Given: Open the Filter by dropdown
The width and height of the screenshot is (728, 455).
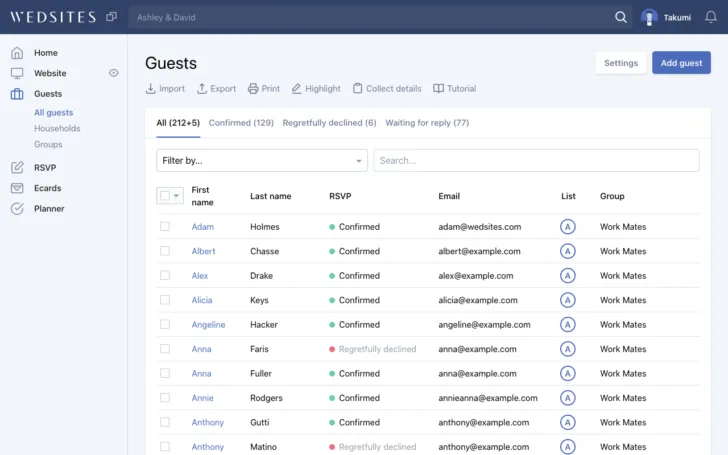Looking at the screenshot, I should pos(262,160).
